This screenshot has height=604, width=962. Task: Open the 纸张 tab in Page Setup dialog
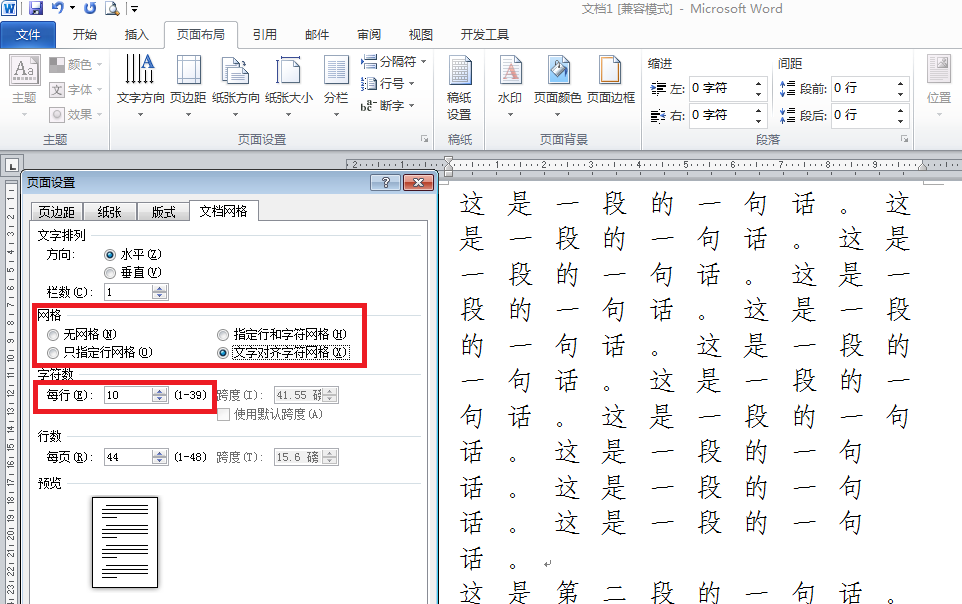pyautogui.click(x=109, y=212)
